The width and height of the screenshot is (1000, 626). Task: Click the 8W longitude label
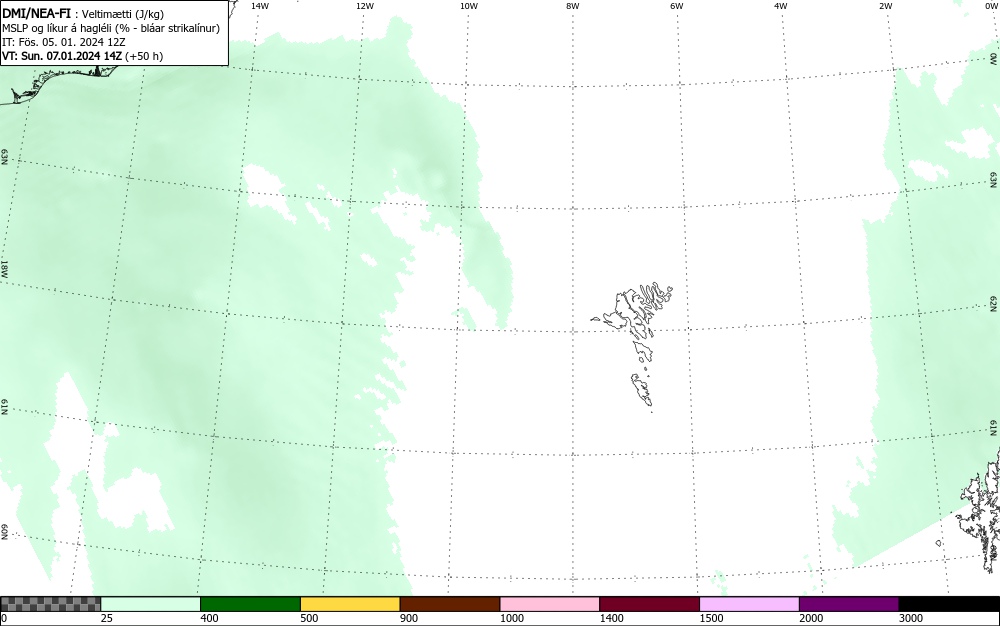pyautogui.click(x=573, y=6)
